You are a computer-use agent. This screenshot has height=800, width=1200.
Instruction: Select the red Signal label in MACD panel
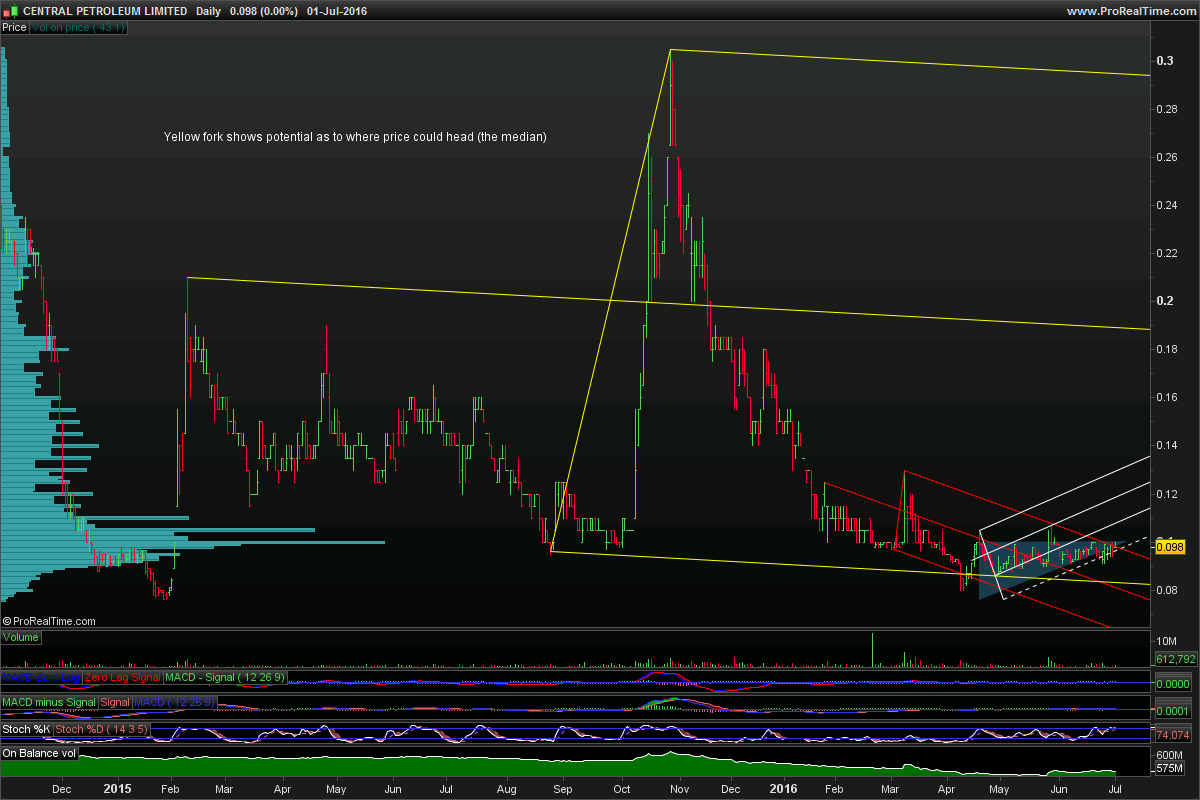[115, 703]
